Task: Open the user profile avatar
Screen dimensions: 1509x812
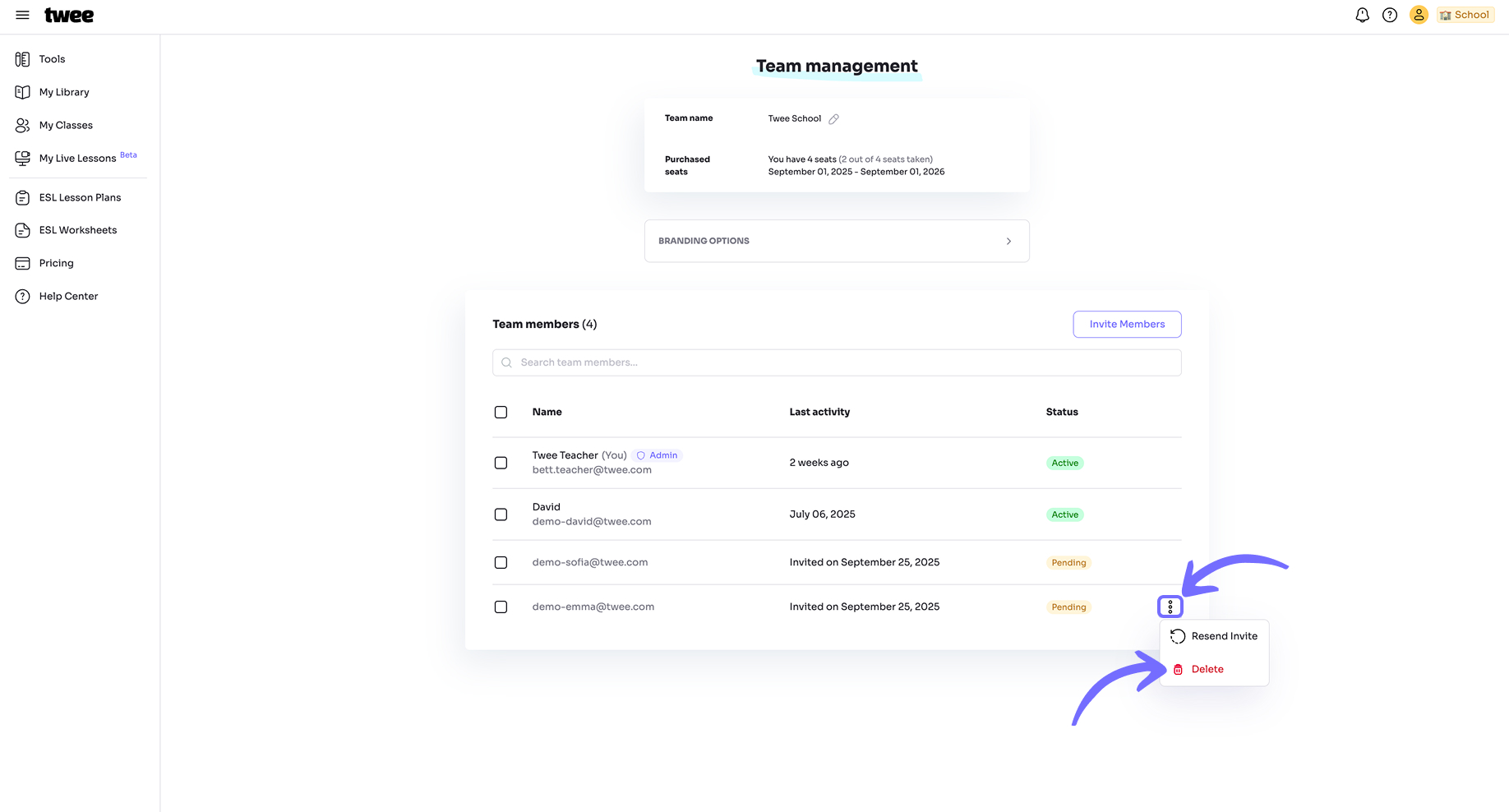Action: (x=1419, y=15)
